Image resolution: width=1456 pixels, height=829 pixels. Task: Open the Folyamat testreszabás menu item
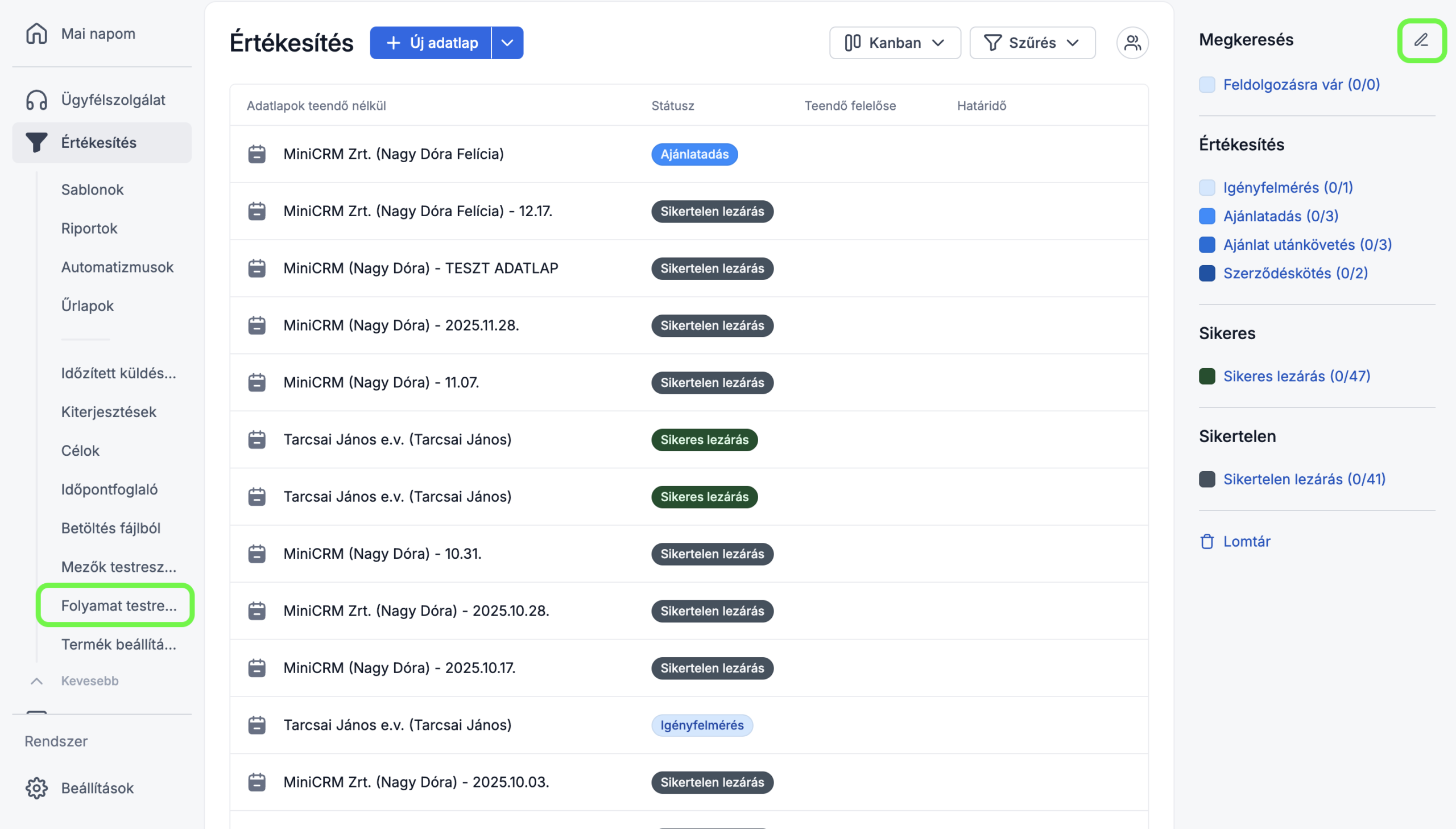pos(118,605)
